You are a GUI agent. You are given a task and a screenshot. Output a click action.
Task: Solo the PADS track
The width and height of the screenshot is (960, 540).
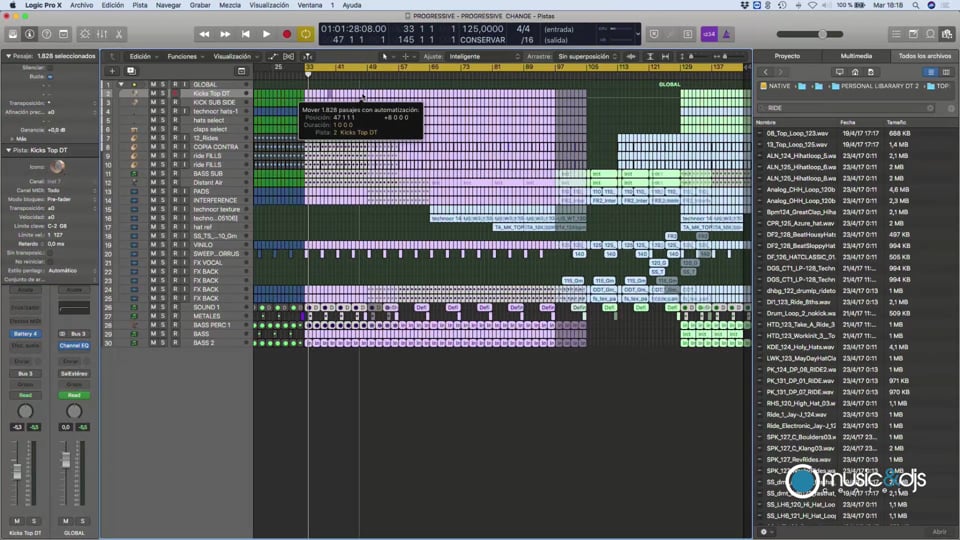point(162,192)
